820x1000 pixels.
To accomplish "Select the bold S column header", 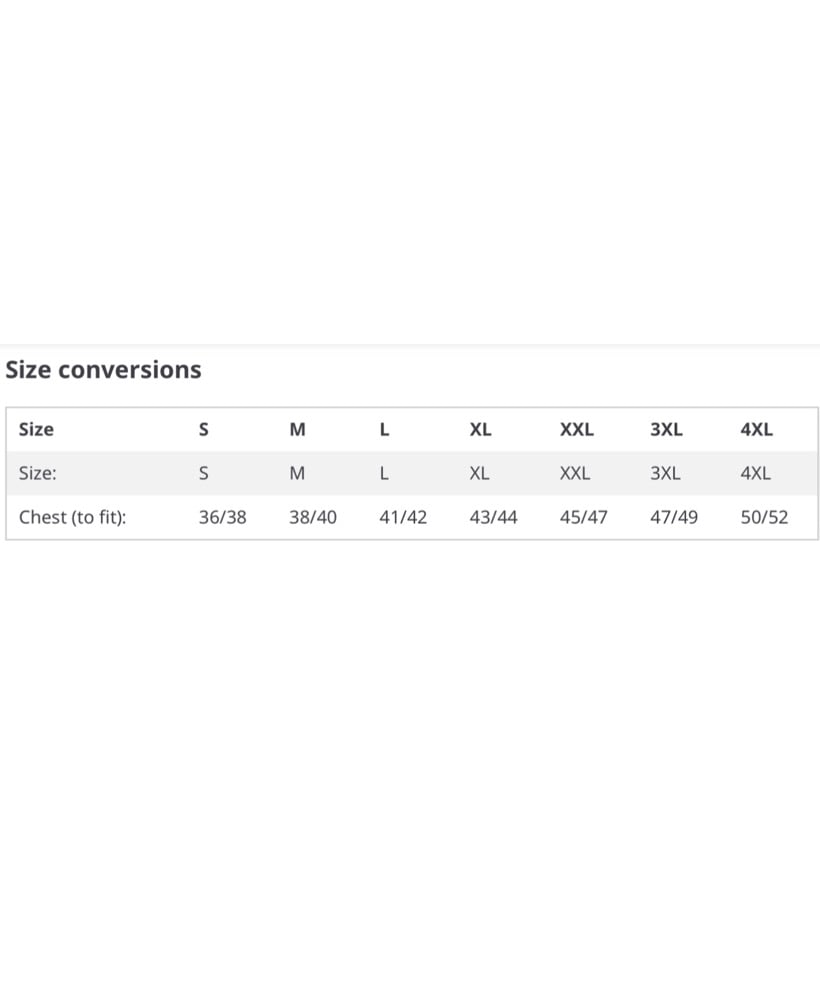I will (x=203, y=429).
